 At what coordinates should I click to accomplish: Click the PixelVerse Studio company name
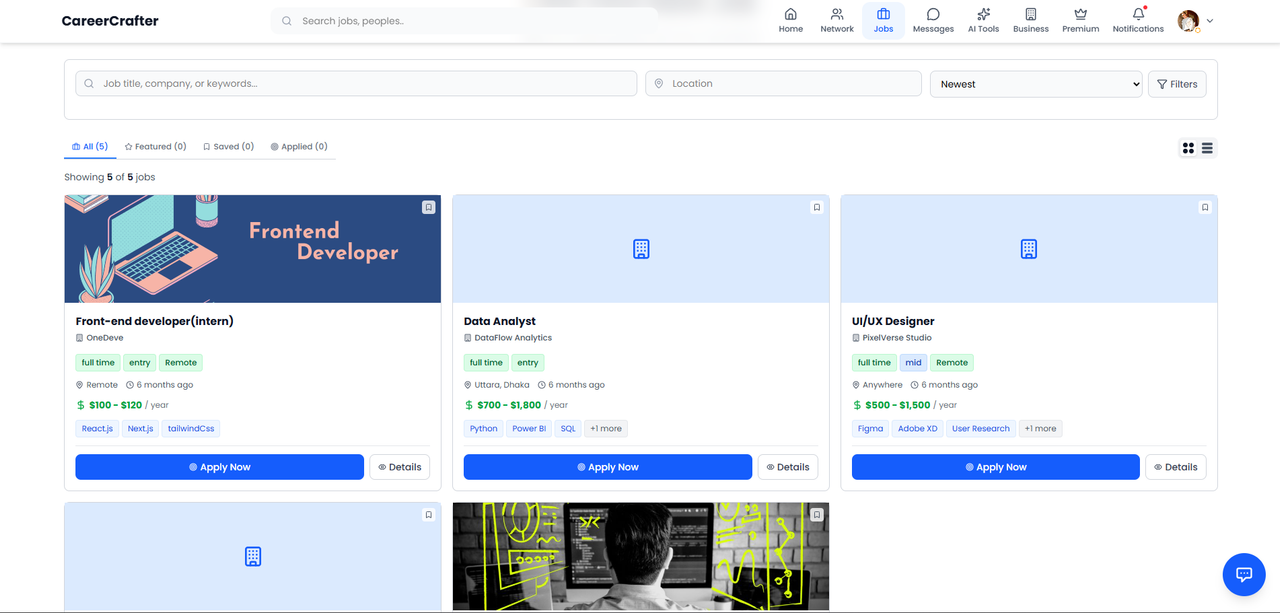coord(897,338)
